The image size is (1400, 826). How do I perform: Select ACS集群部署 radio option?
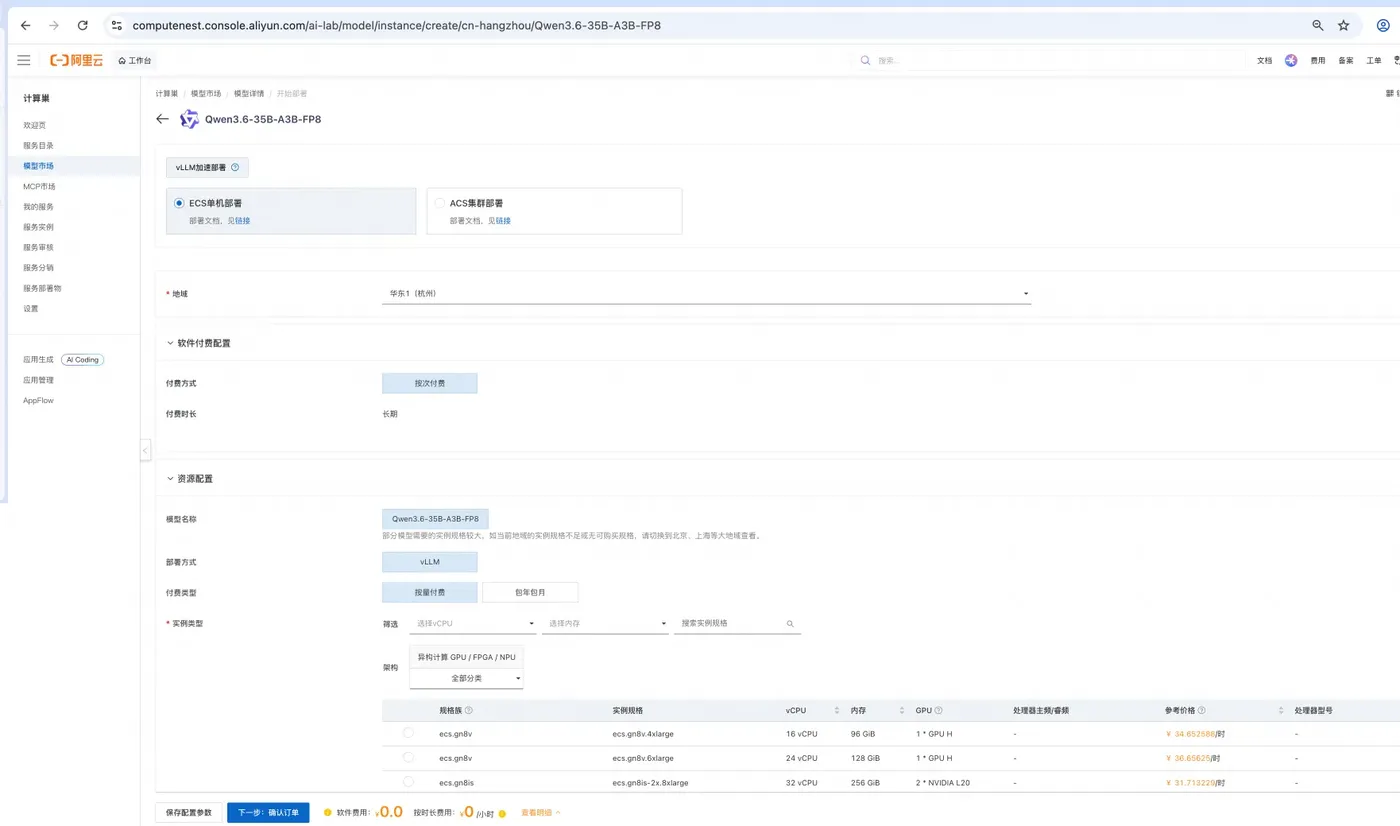tap(439, 203)
